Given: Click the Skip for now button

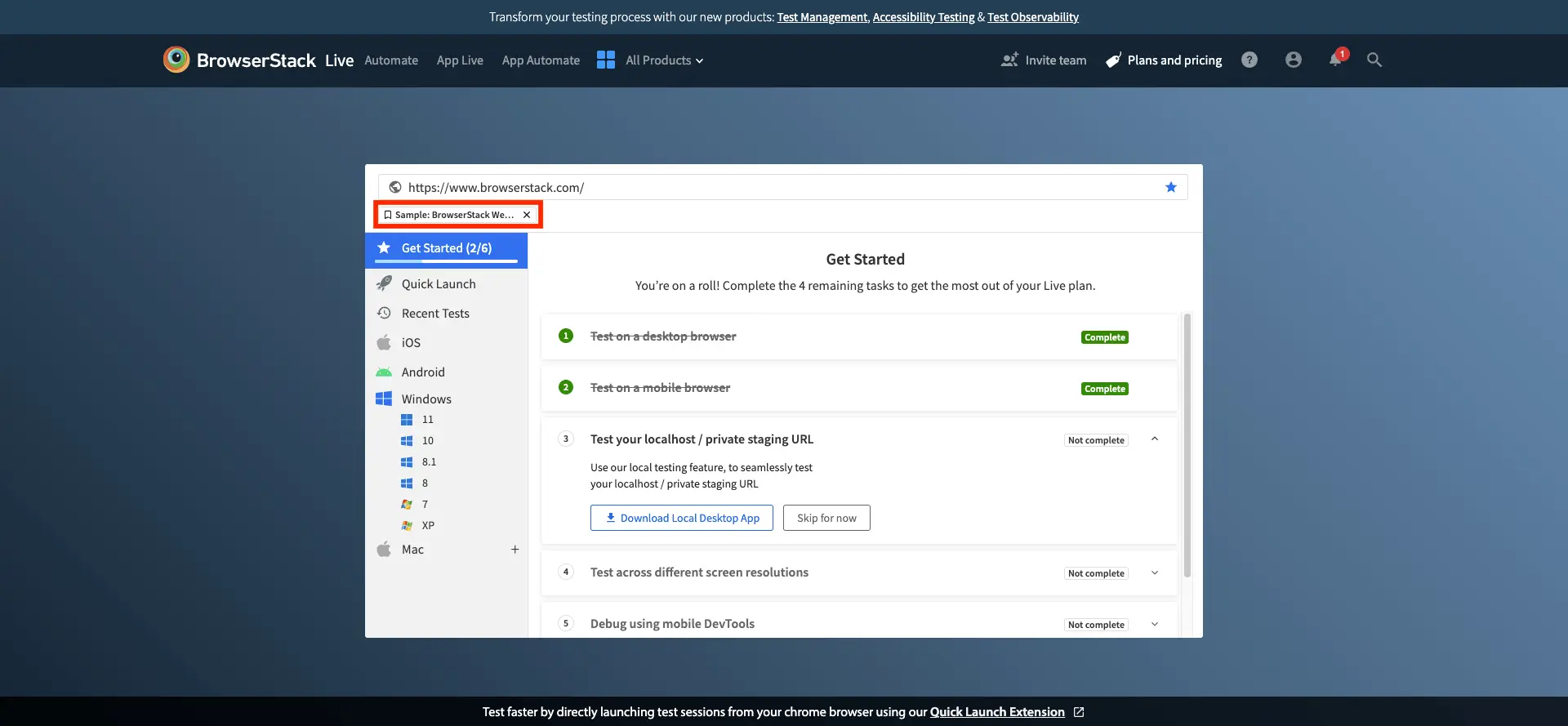Looking at the screenshot, I should [826, 518].
